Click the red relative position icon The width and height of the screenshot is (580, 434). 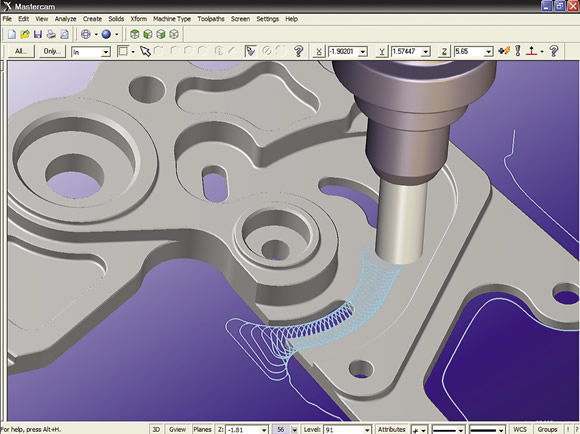[532, 51]
